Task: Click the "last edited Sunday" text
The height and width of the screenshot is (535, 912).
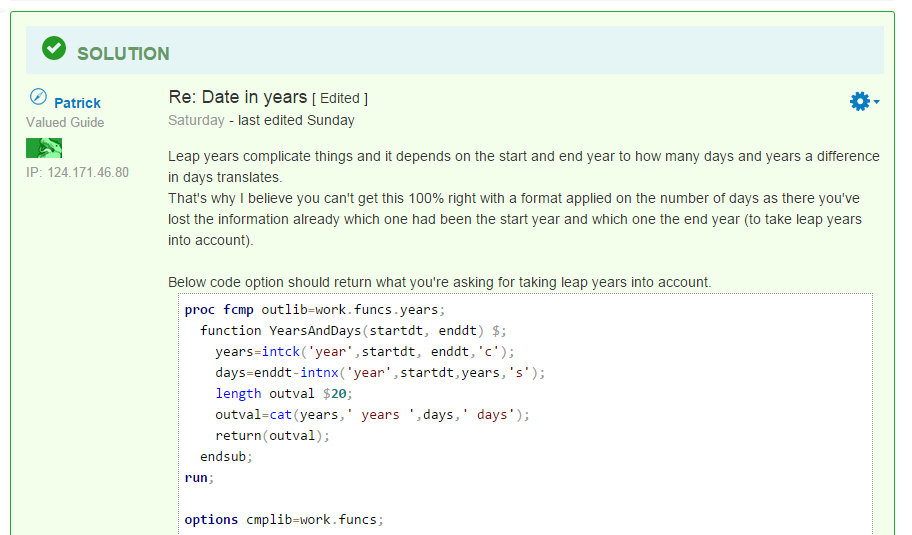Action: (x=296, y=120)
